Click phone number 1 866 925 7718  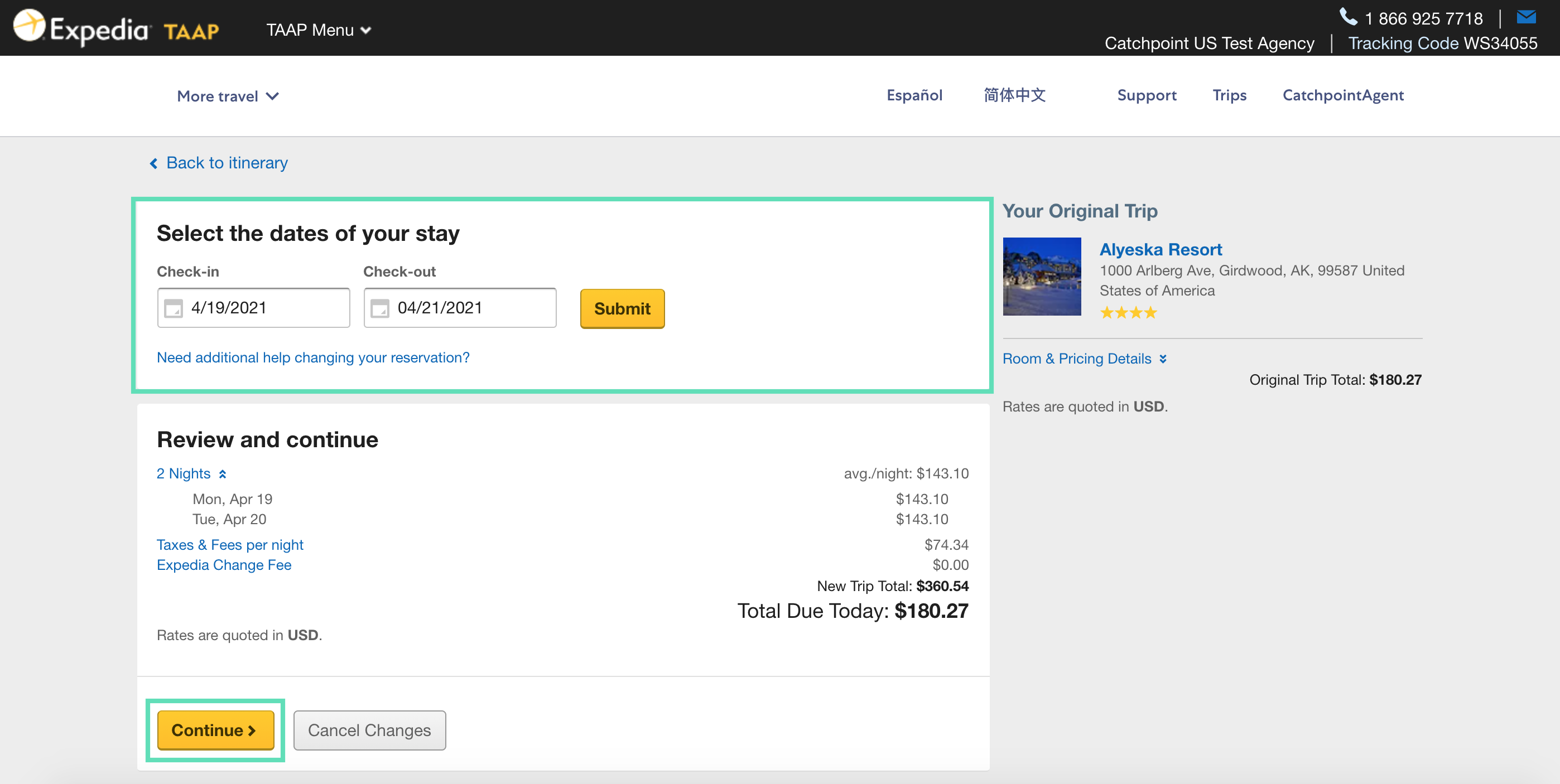click(1424, 19)
